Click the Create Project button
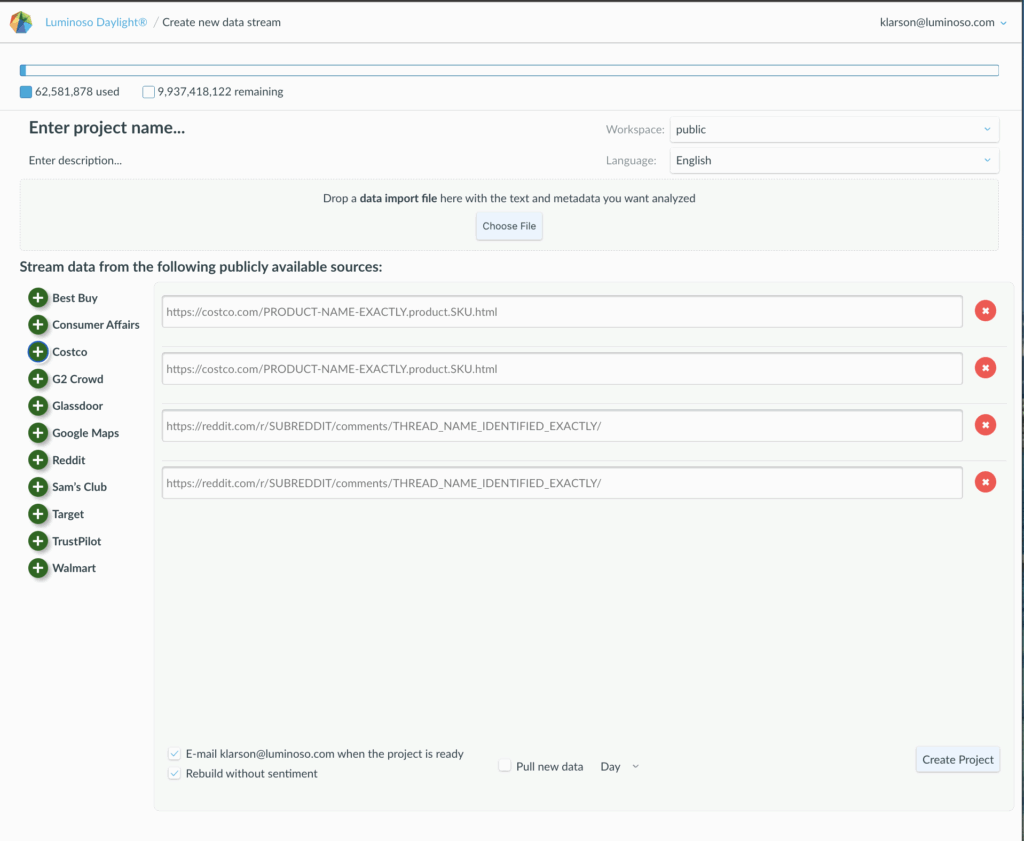 pyautogui.click(x=957, y=760)
